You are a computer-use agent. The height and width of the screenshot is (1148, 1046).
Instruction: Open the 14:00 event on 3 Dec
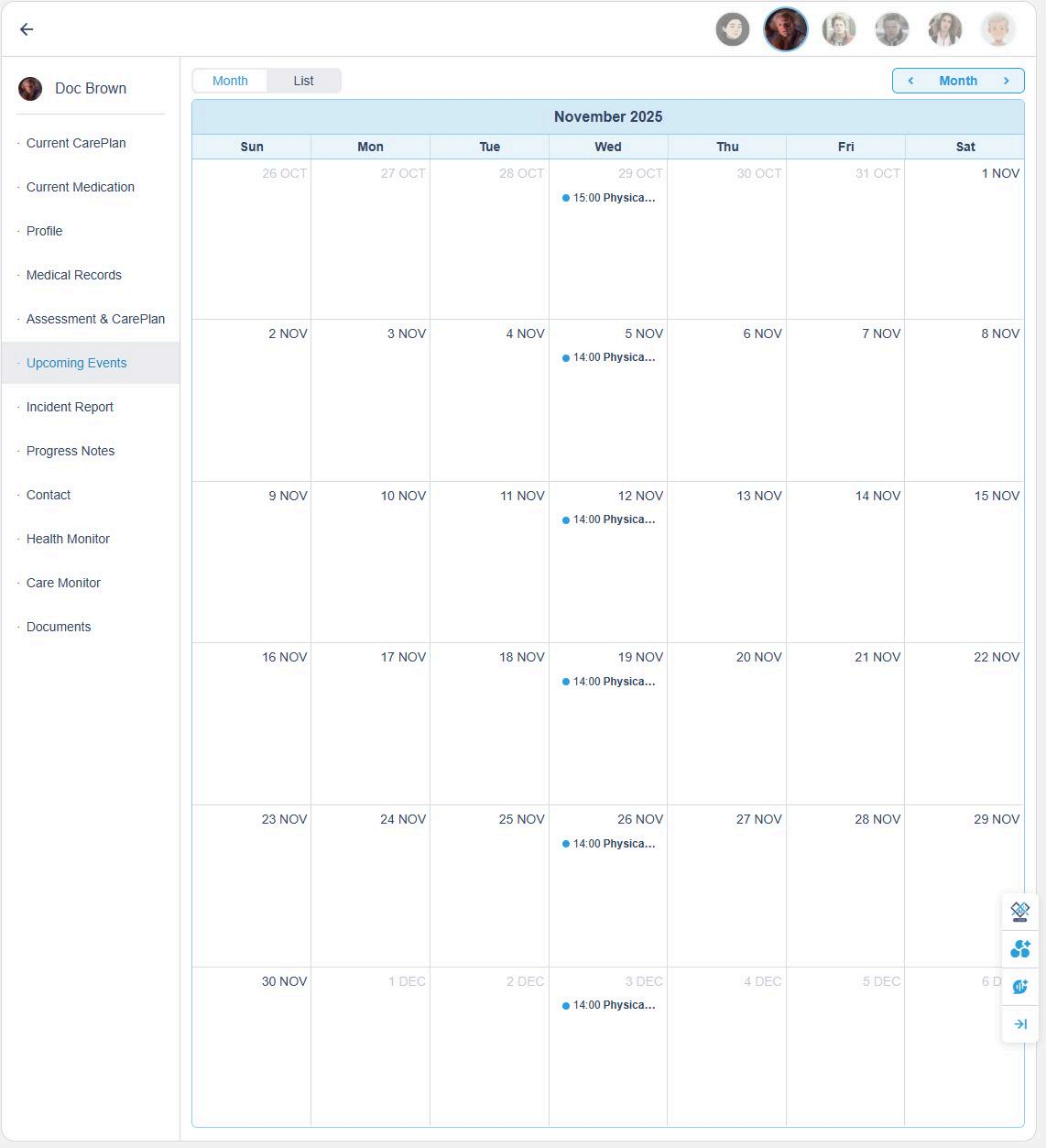(x=609, y=1005)
